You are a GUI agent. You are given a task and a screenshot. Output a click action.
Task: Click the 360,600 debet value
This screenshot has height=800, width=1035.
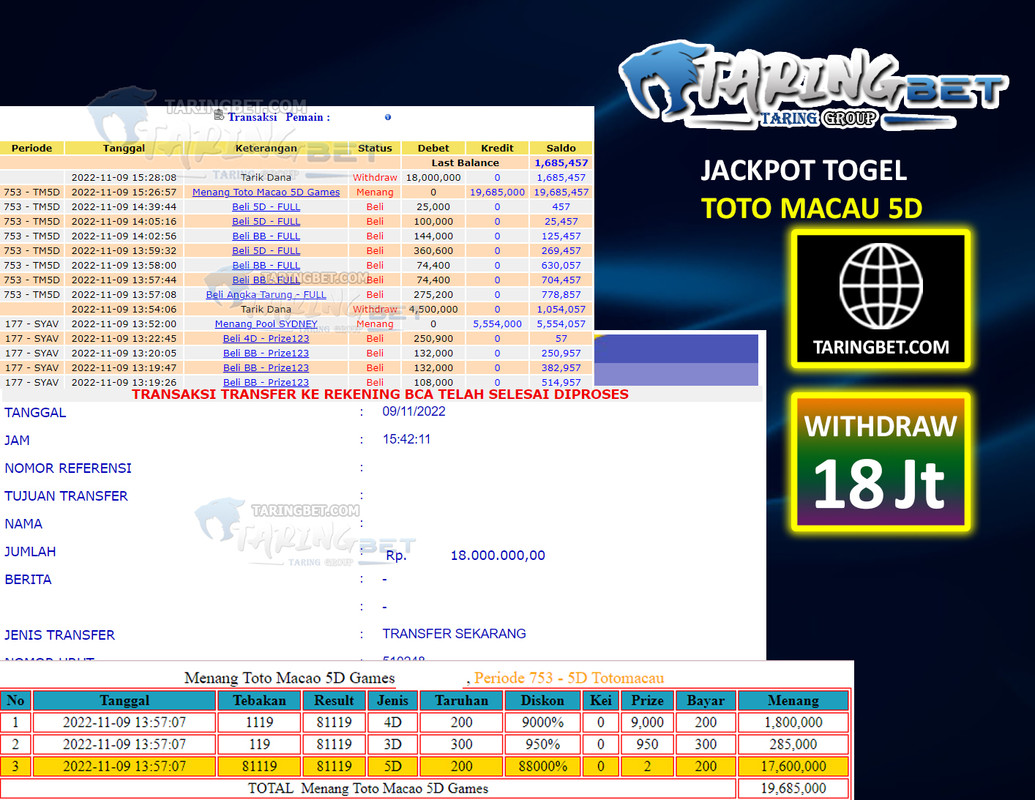(x=433, y=251)
